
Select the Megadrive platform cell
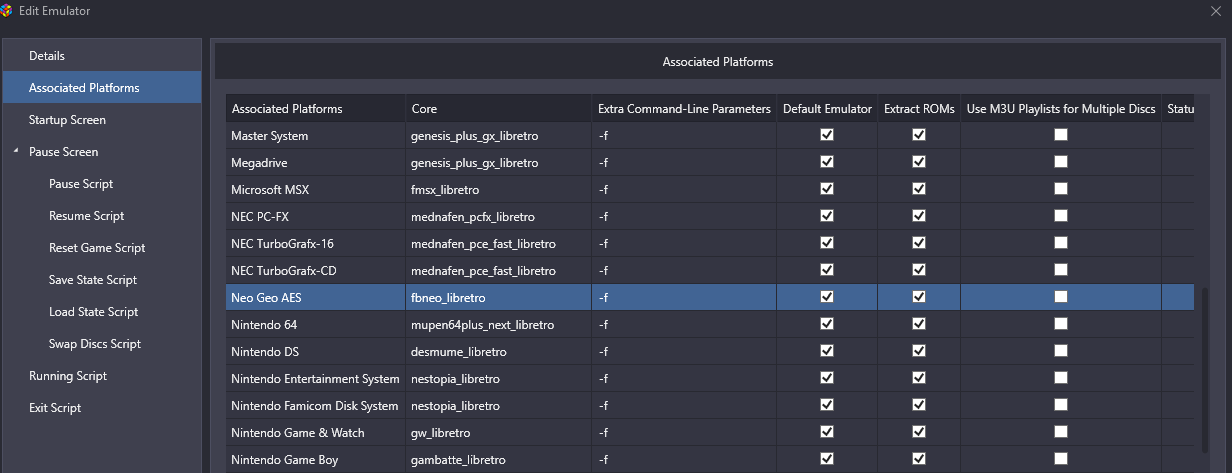[x=315, y=163]
